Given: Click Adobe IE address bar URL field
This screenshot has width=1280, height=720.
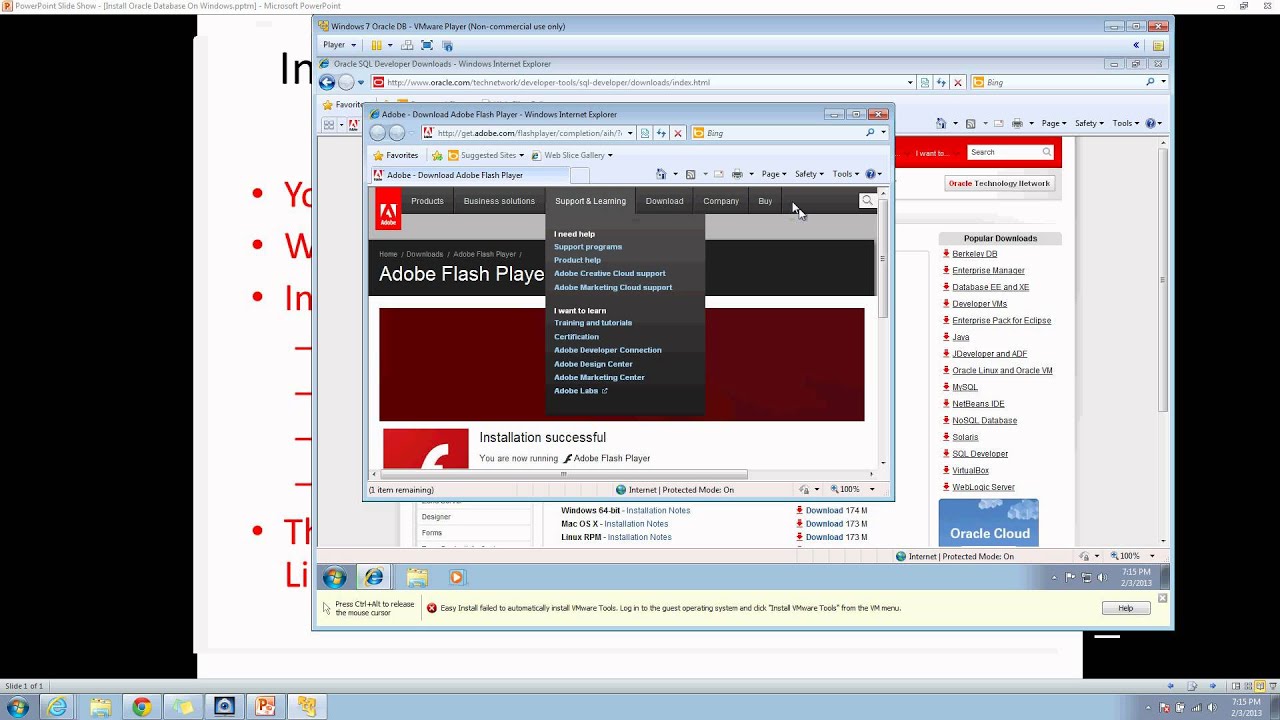Looking at the screenshot, I should click(x=529, y=133).
